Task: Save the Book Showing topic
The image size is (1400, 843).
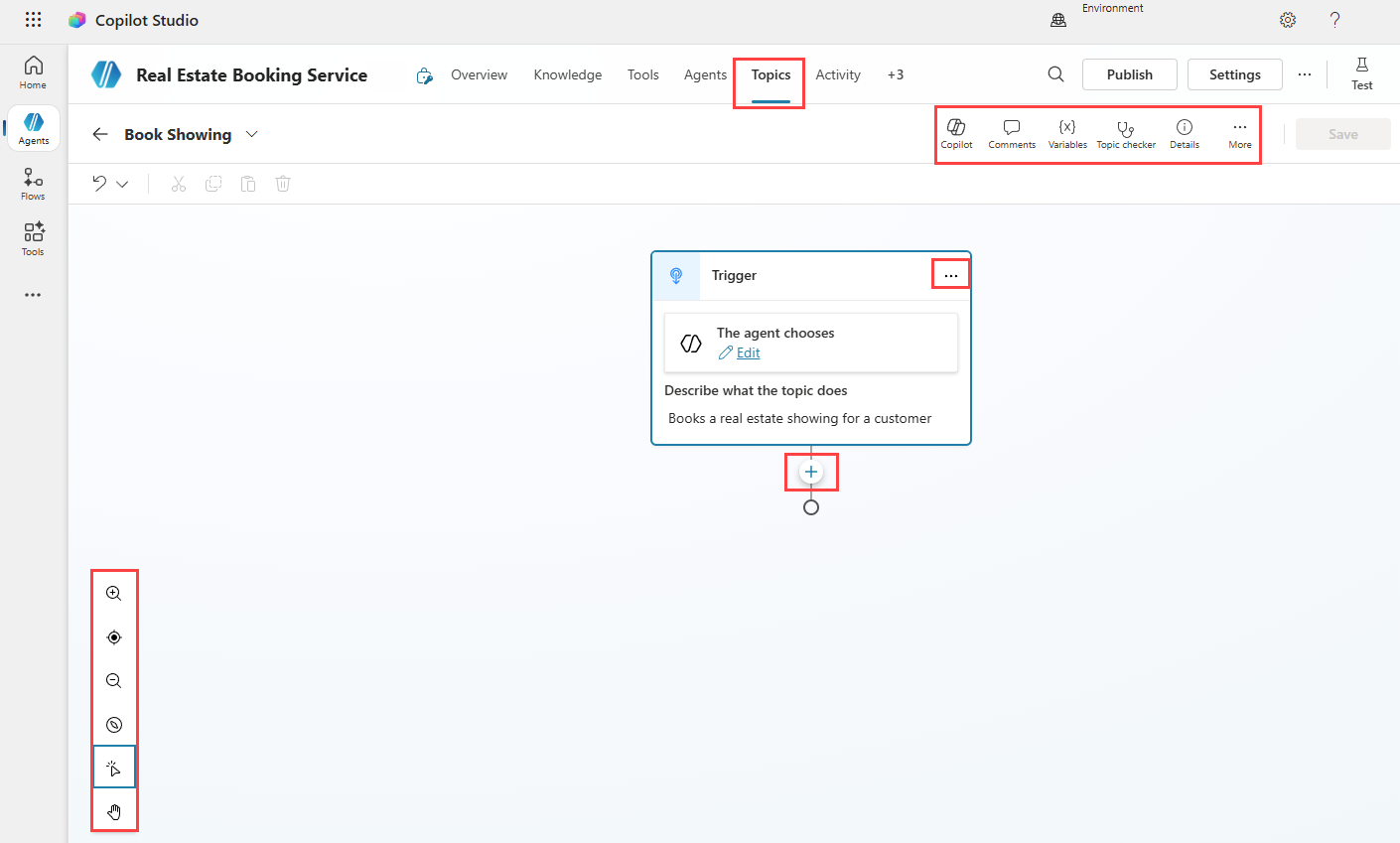Action: (x=1343, y=134)
